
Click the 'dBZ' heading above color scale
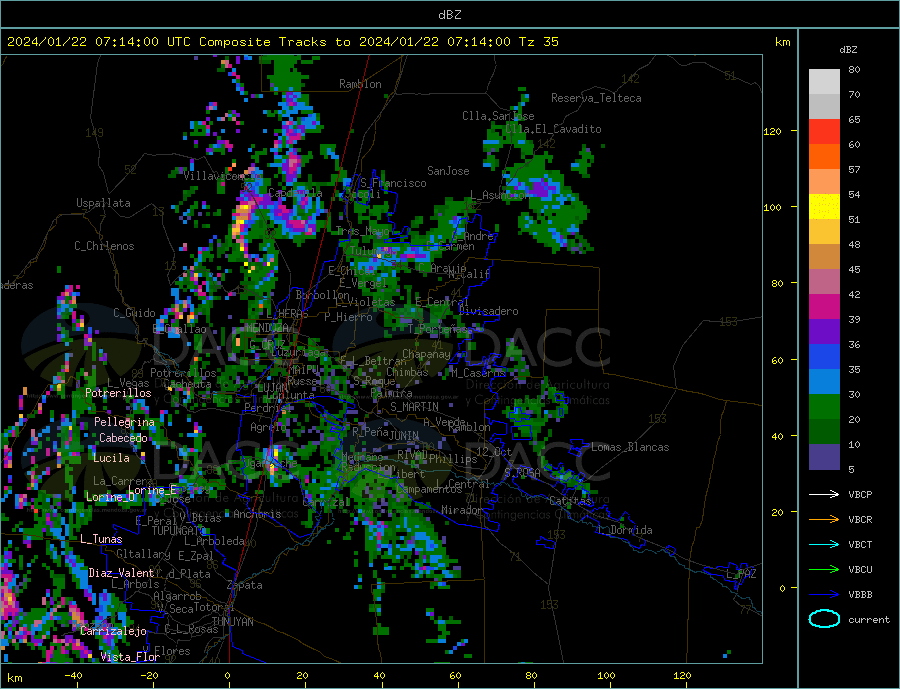point(848,50)
